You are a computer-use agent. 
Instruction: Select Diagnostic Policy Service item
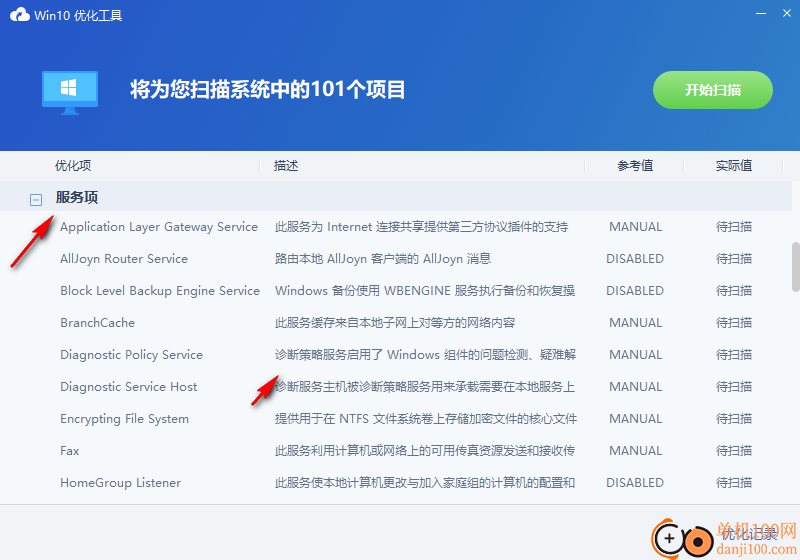pos(131,355)
